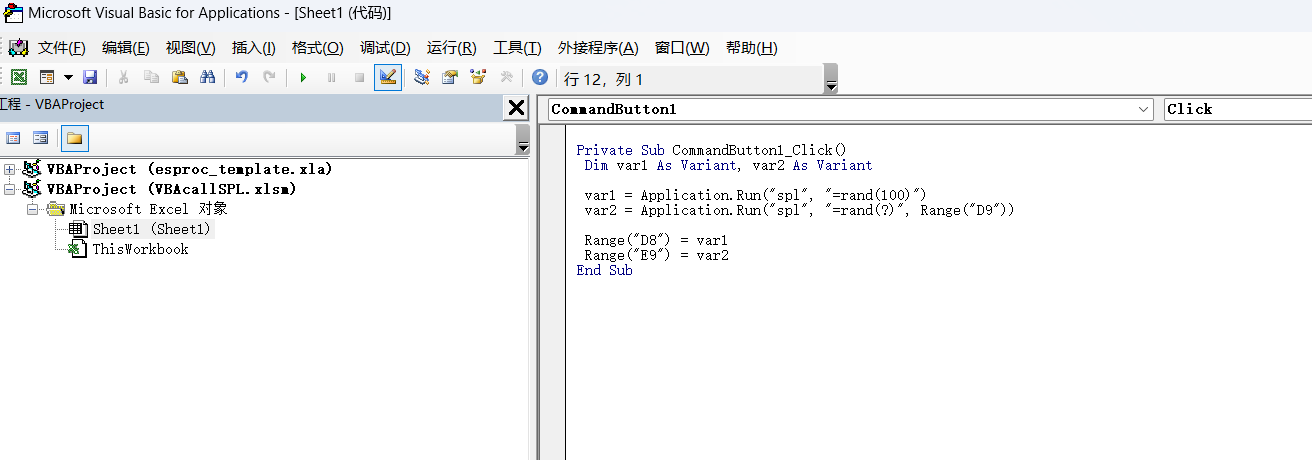
Task: Select VBAProject (esproc_template.xla) in tree
Action: pos(189,169)
